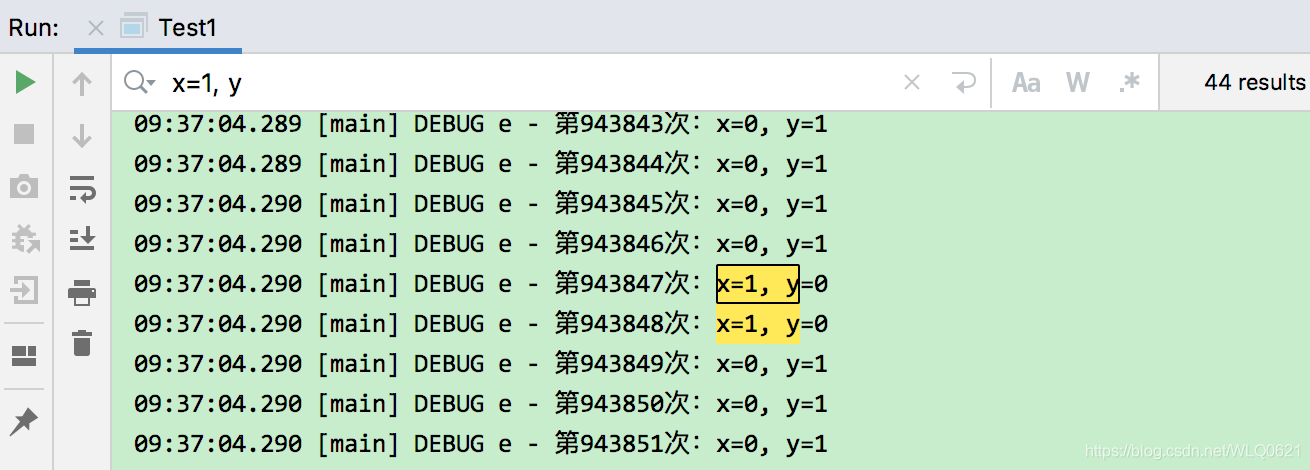Click log line 第943845次

pos(481,204)
